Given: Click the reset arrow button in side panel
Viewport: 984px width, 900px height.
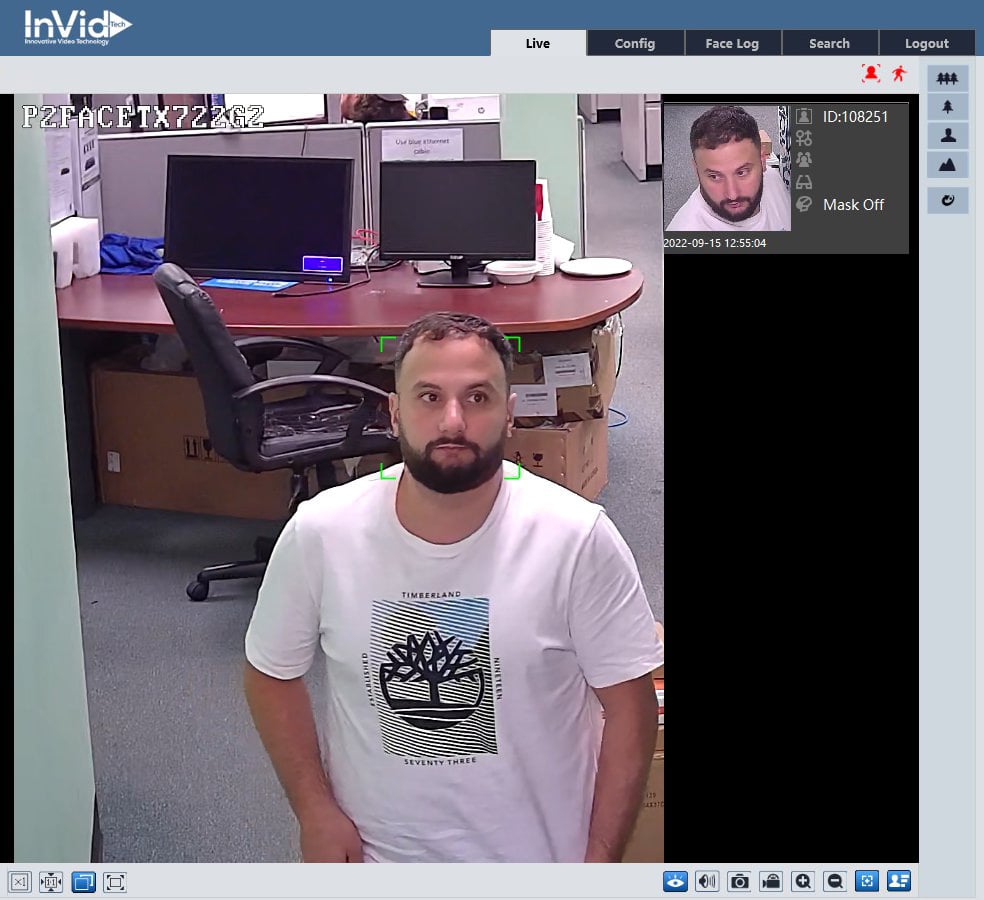Looking at the screenshot, I should 947,201.
